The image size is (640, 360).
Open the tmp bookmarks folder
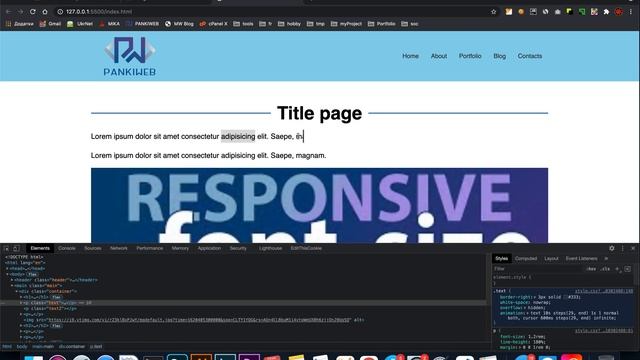[x=316, y=24]
